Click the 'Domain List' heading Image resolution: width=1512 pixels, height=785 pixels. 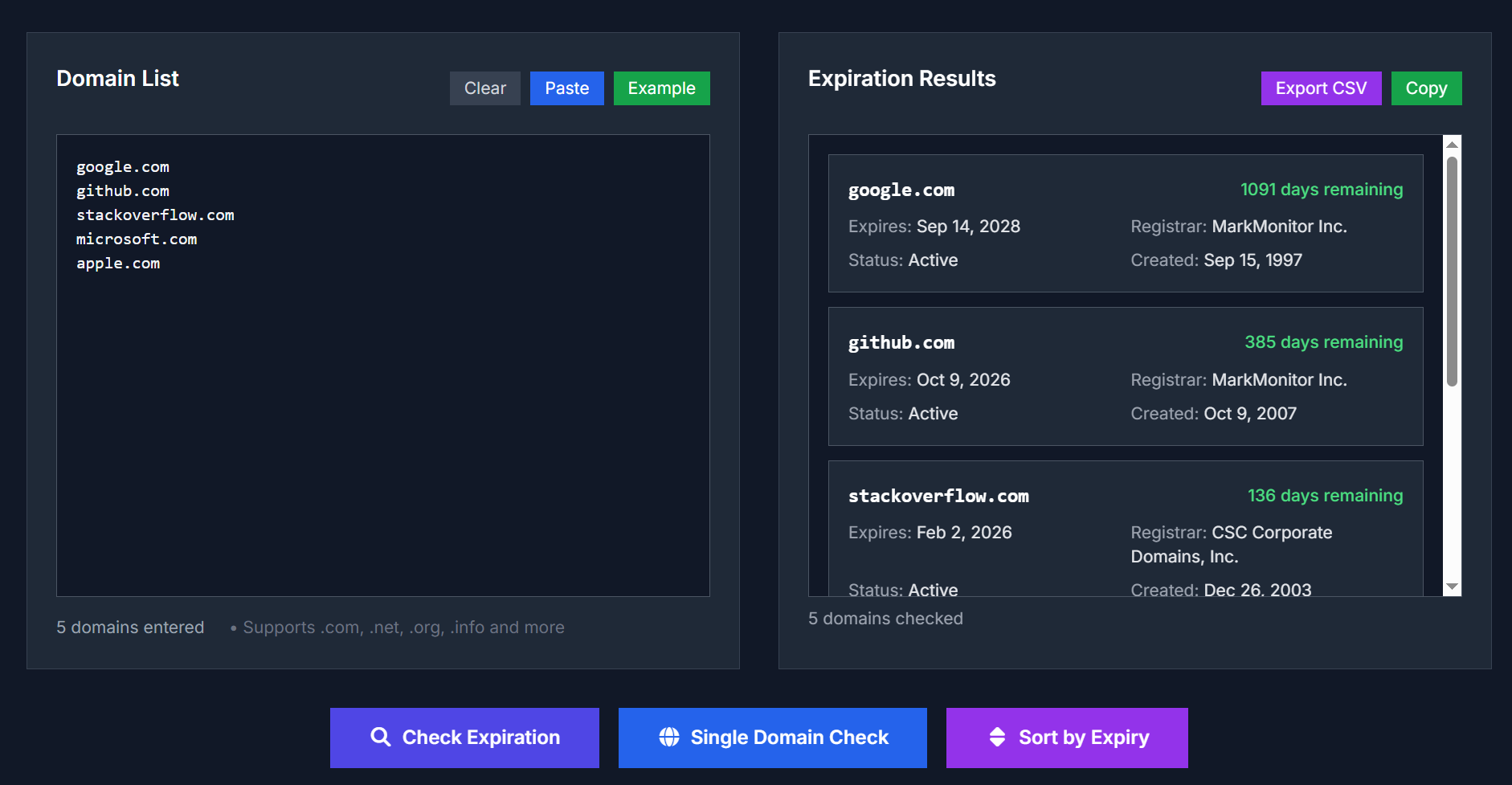tap(117, 79)
